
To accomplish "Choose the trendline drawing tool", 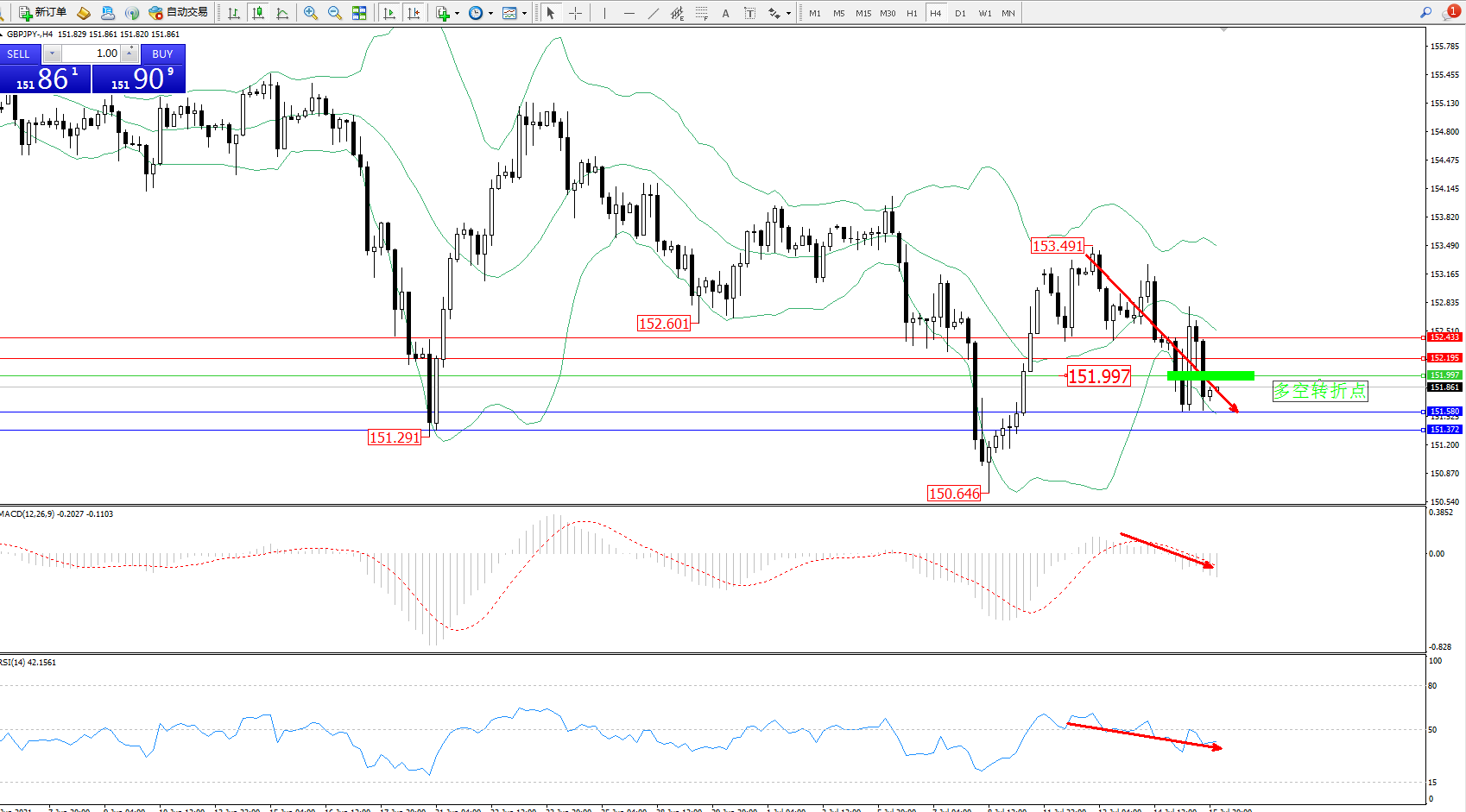I will (x=653, y=13).
